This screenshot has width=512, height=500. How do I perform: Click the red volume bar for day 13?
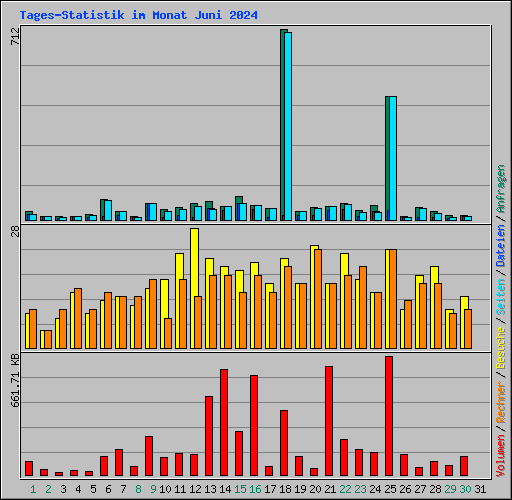click(x=209, y=436)
